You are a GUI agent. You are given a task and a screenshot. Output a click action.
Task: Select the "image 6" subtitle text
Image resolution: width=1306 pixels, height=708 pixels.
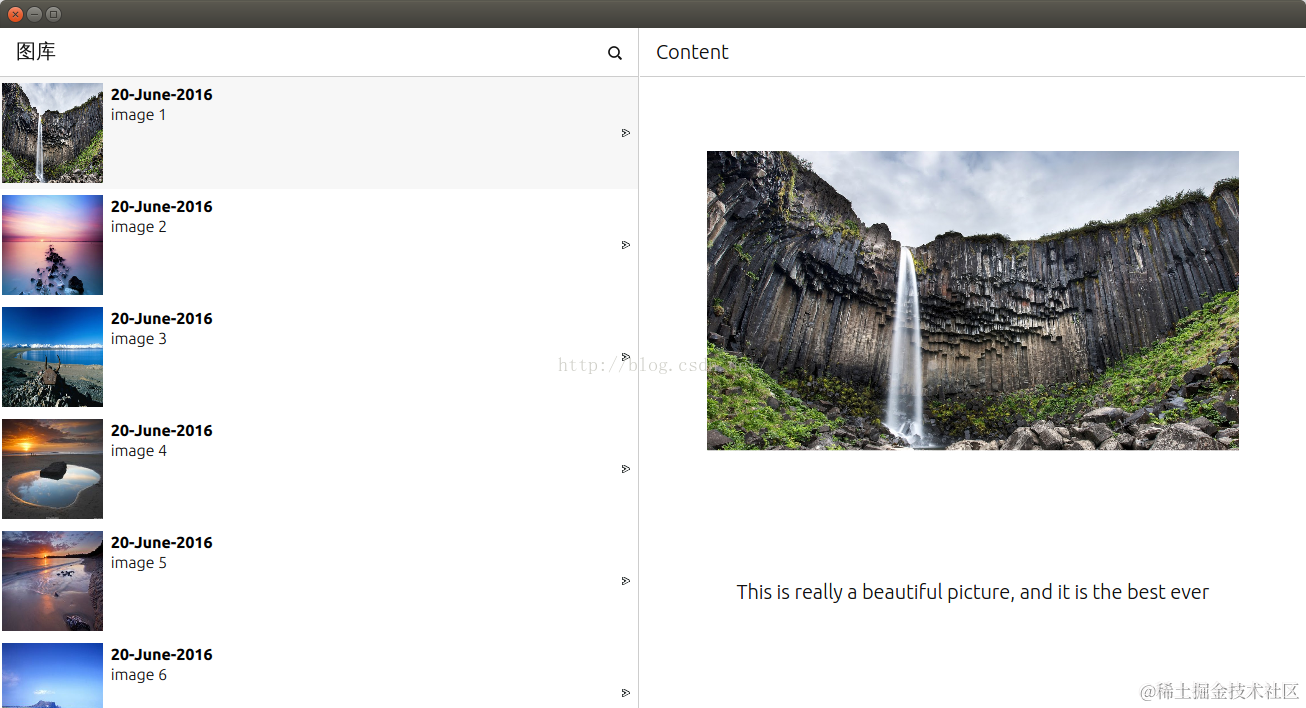[139, 675]
